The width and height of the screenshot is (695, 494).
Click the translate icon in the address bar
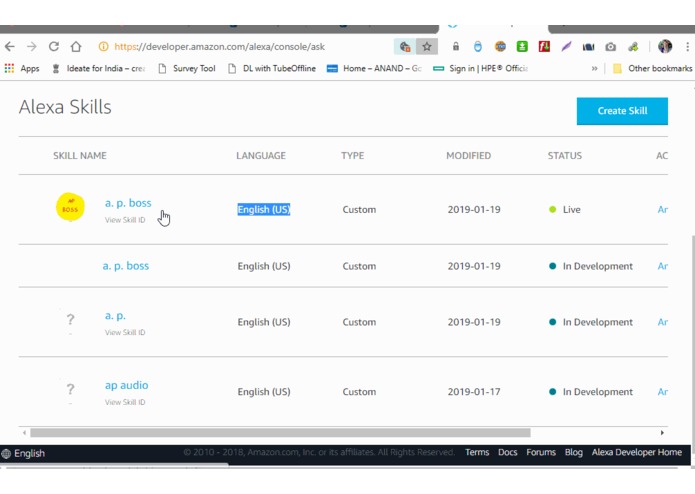click(405, 47)
